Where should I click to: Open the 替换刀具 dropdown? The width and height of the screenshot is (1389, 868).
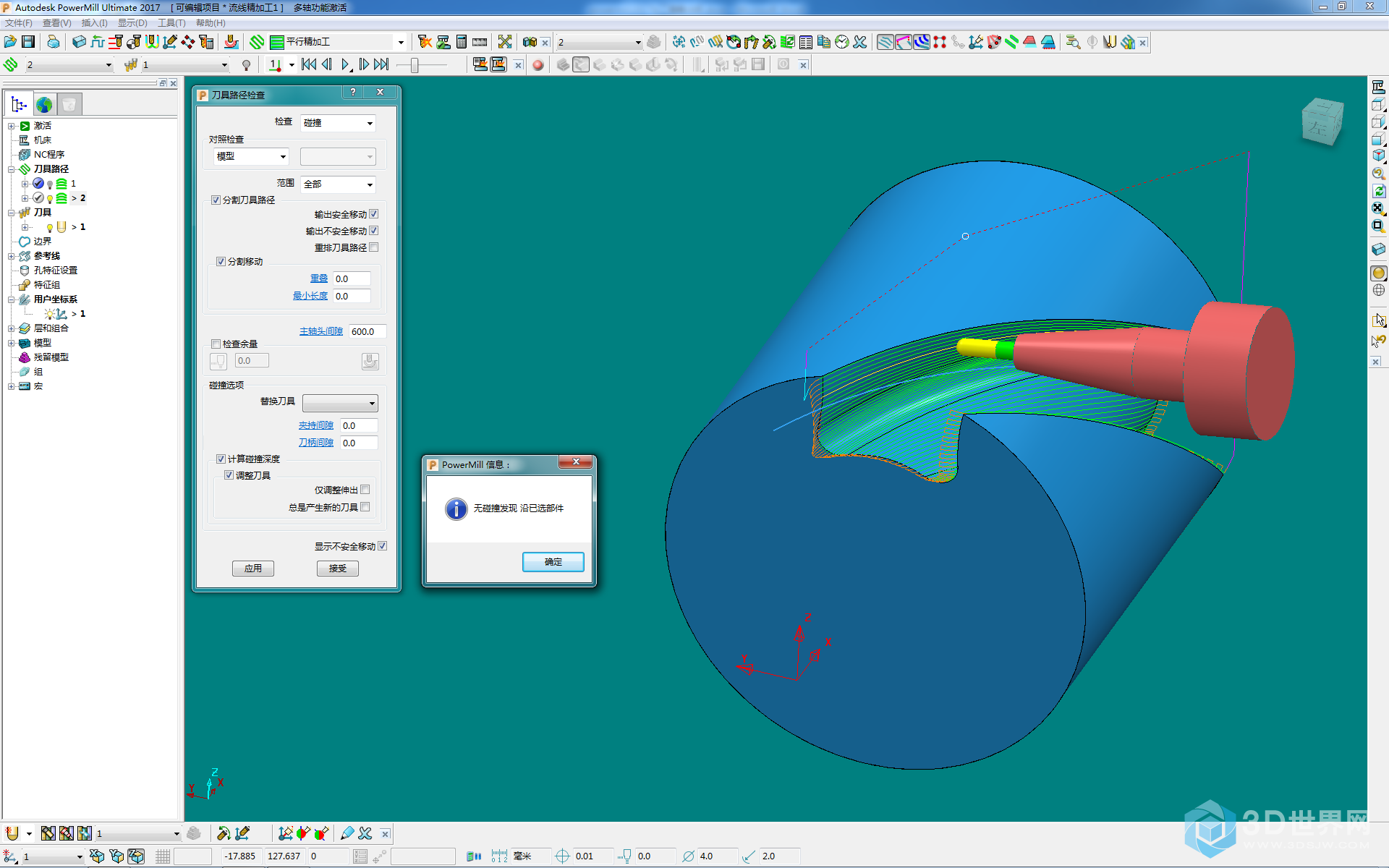[340, 403]
